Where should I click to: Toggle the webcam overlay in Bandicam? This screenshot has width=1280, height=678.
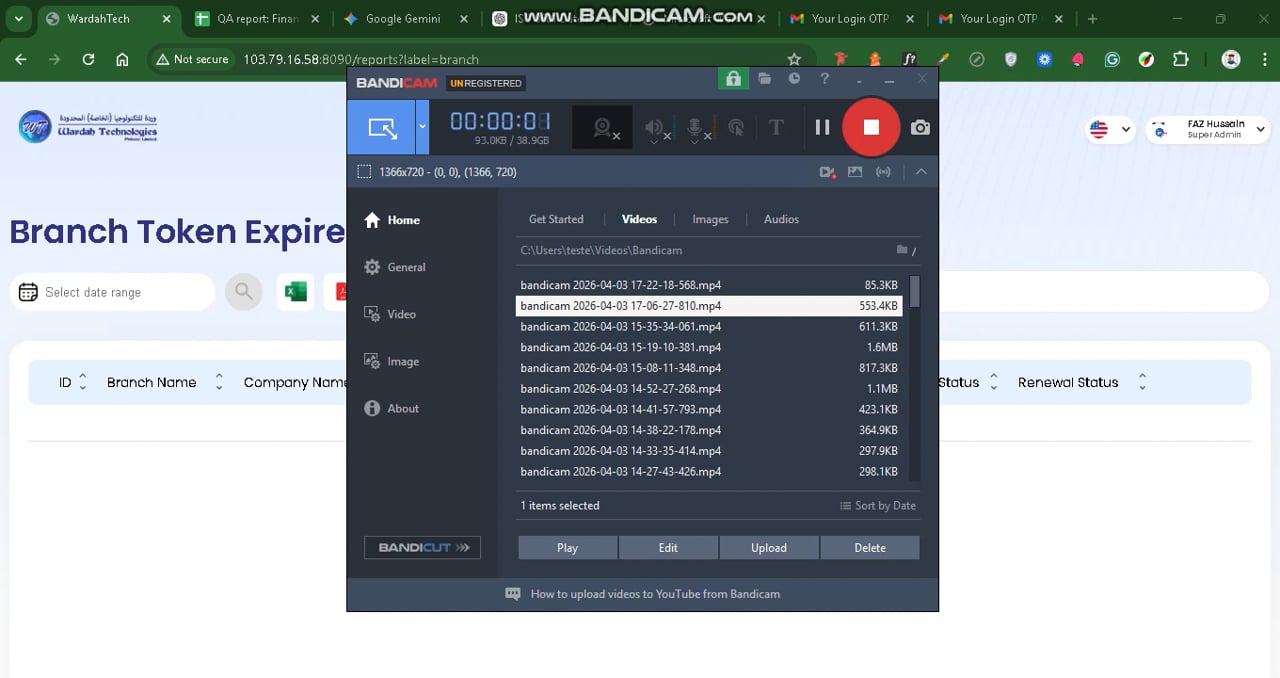tap(602, 128)
